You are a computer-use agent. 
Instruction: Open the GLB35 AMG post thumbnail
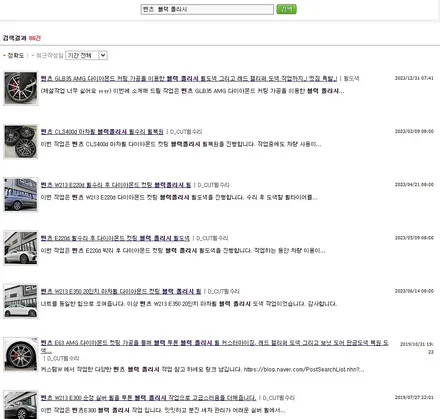tap(21, 88)
